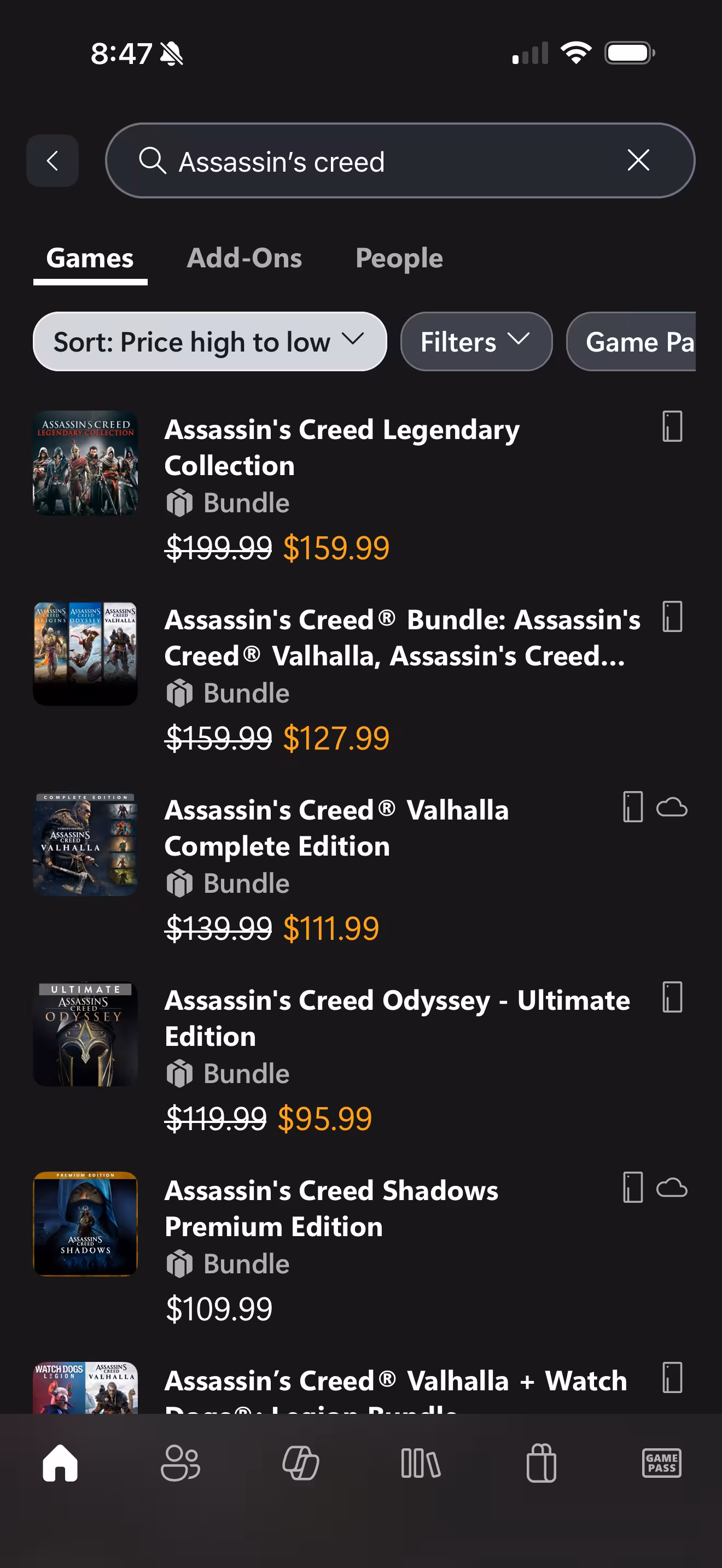
Task: Expand Sort: Price high to low dropdown
Action: pyautogui.click(x=209, y=342)
